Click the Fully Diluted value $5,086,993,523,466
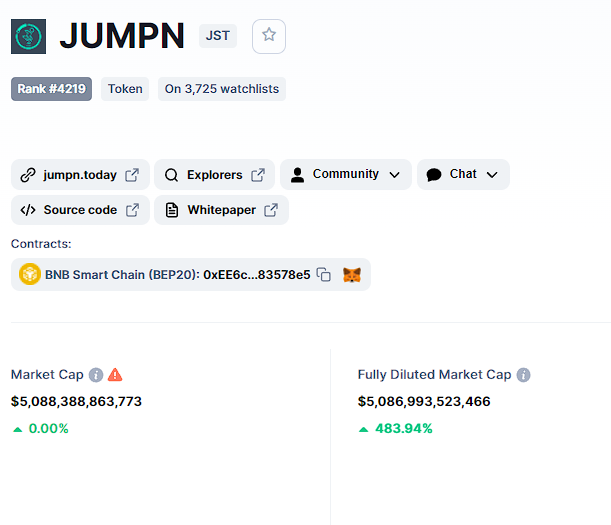611x525 pixels. 424,401
